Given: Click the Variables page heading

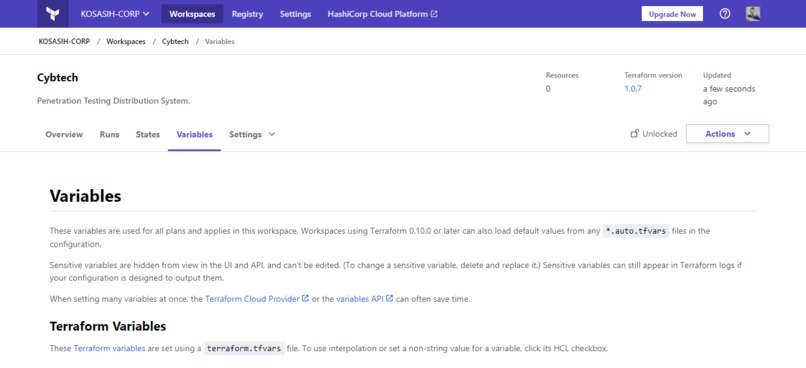Looking at the screenshot, I should tap(85, 196).
